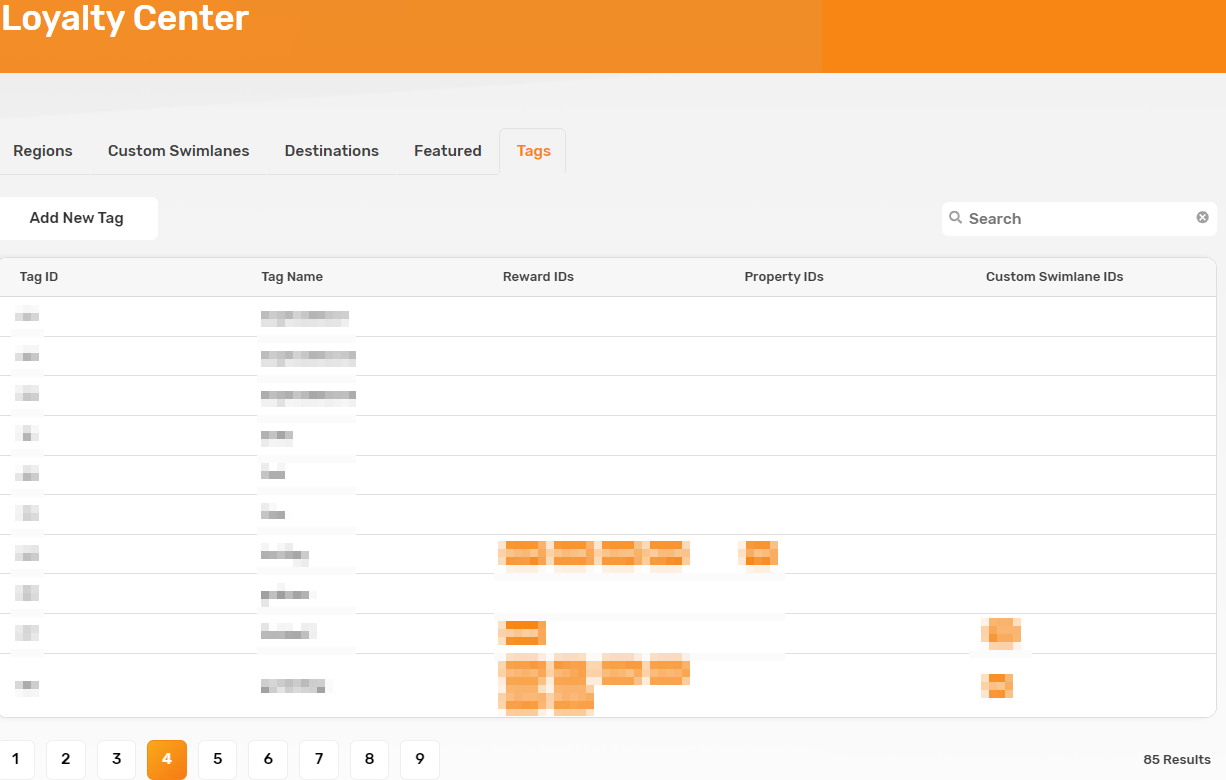Open the Regions tab
1226x780 pixels.
coord(43,151)
